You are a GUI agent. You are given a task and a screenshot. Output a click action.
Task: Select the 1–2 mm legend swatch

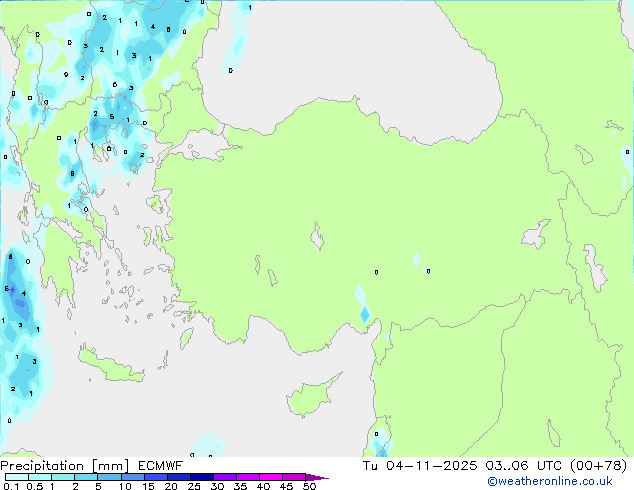[63, 477]
